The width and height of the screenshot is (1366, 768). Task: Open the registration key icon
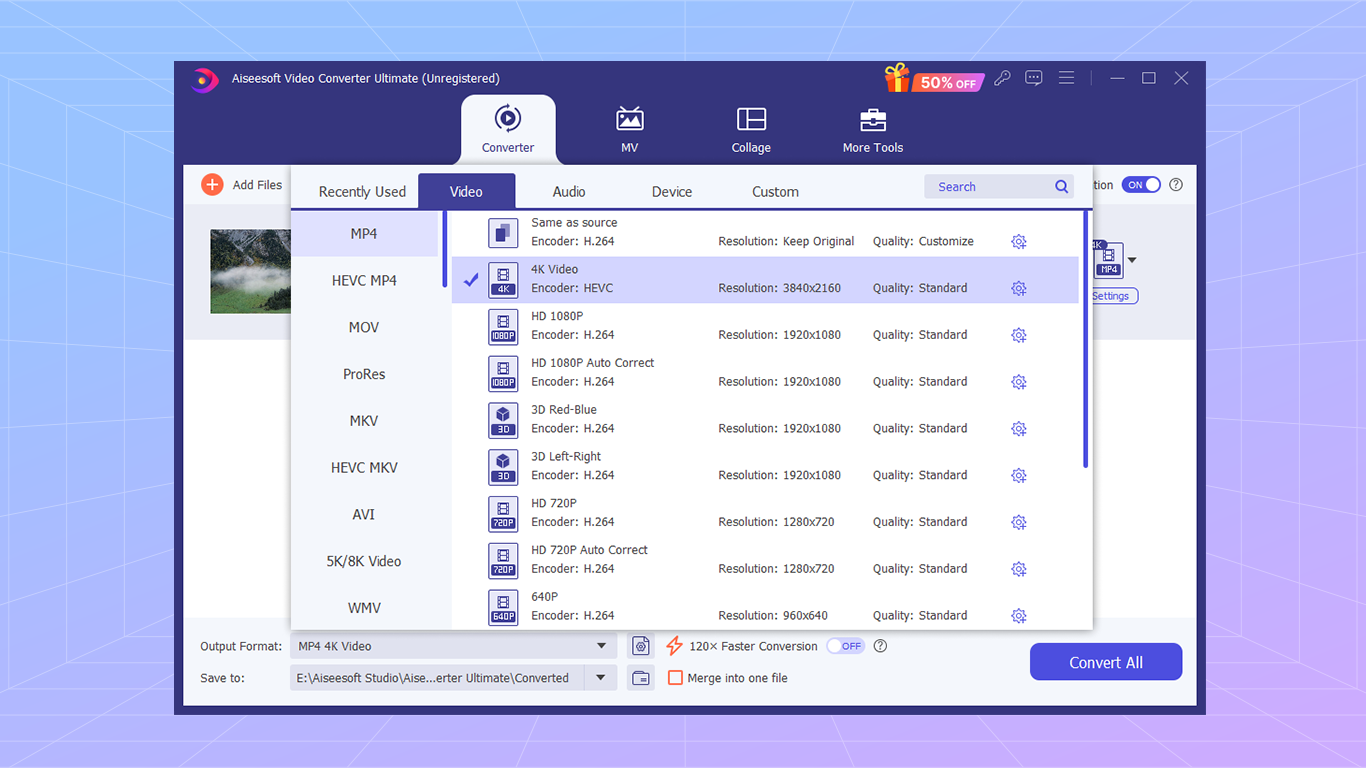click(1002, 77)
